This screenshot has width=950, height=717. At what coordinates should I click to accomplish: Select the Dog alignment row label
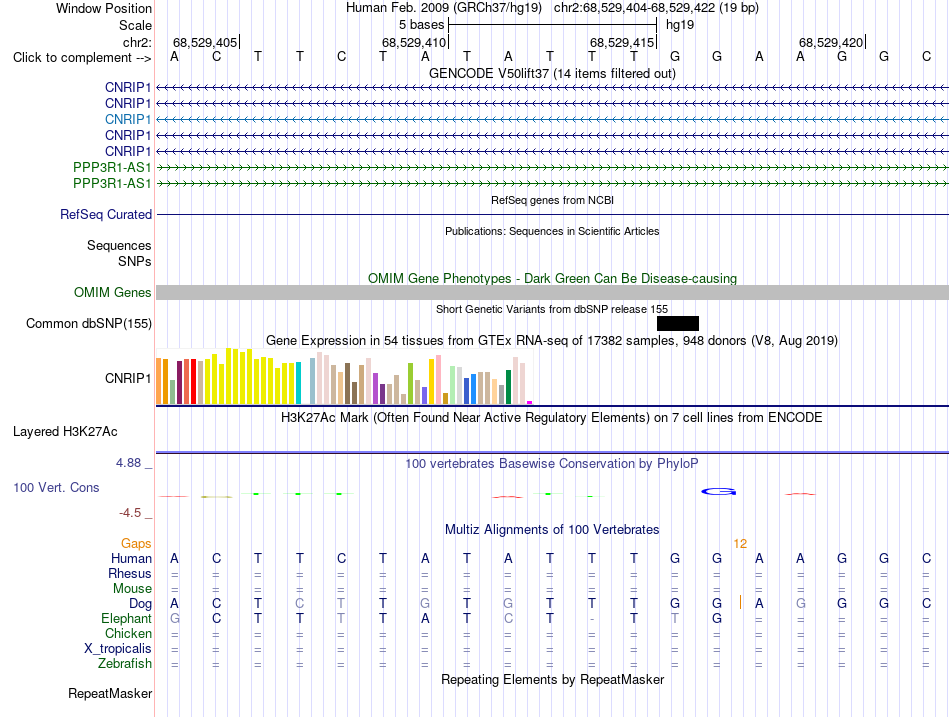(141, 604)
